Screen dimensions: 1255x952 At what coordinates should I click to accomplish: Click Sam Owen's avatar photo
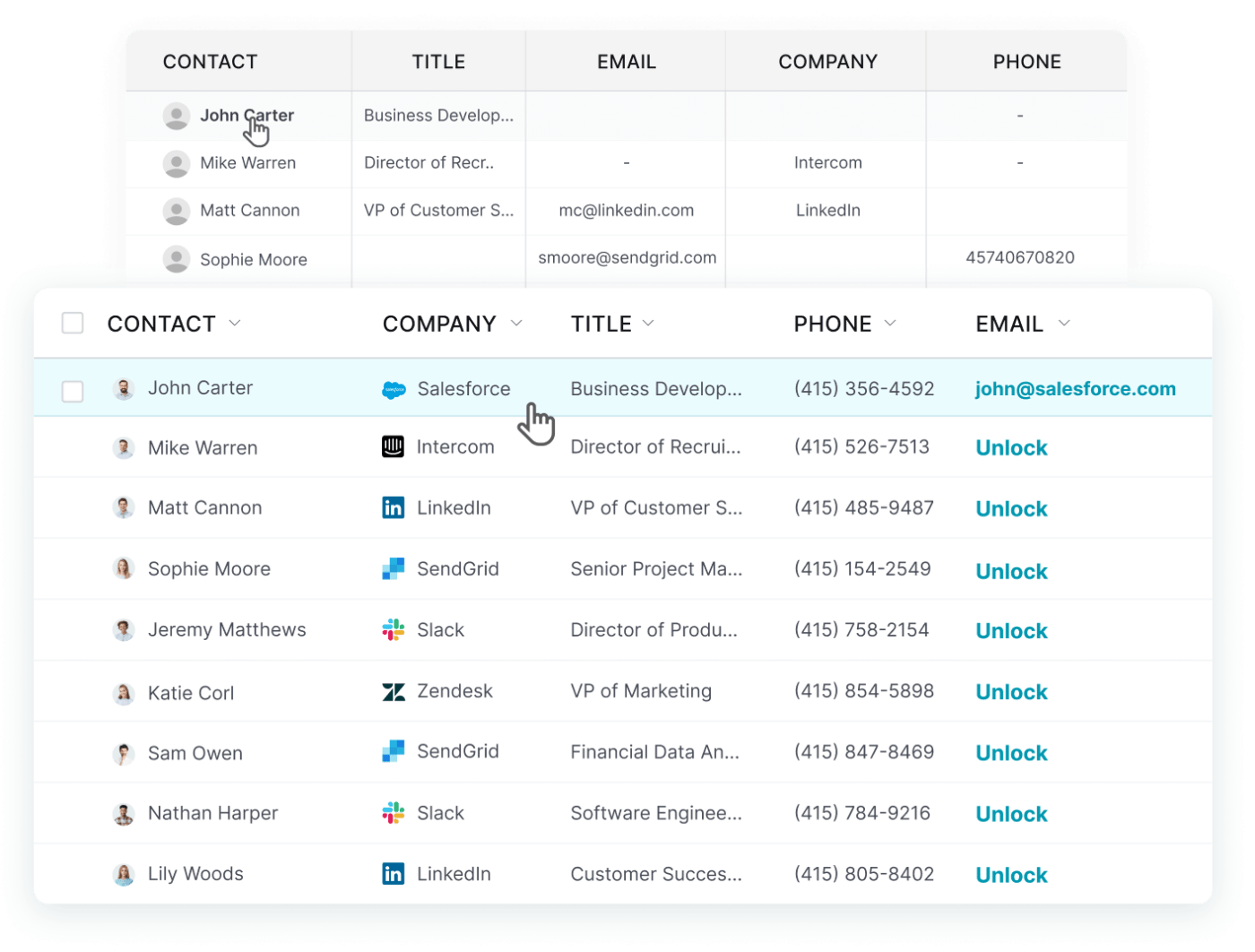point(124,754)
